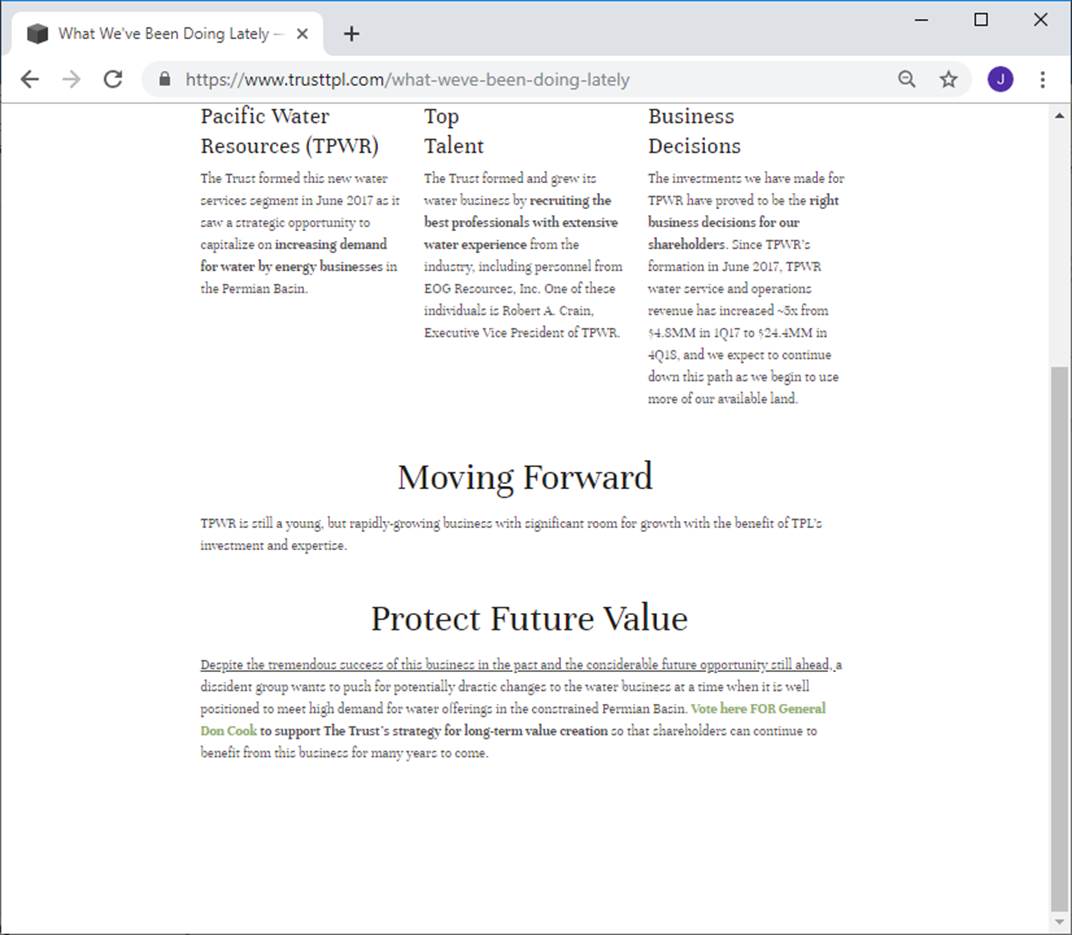Screen dimensions: 1072x935
Task: Open the Chrome three-dot menu
Action: coord(1042,80)
